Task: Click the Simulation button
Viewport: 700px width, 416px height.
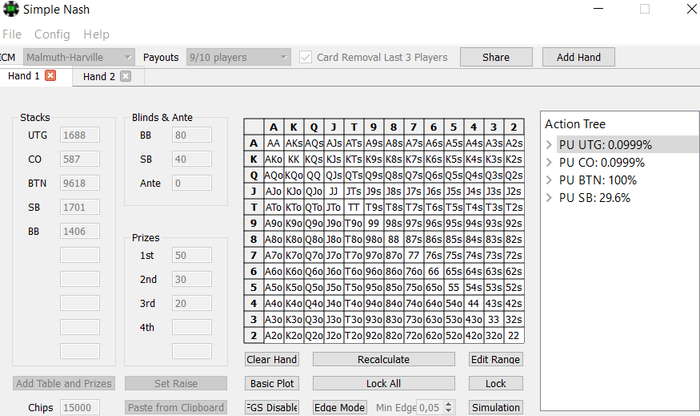Action: click(496, 408)
